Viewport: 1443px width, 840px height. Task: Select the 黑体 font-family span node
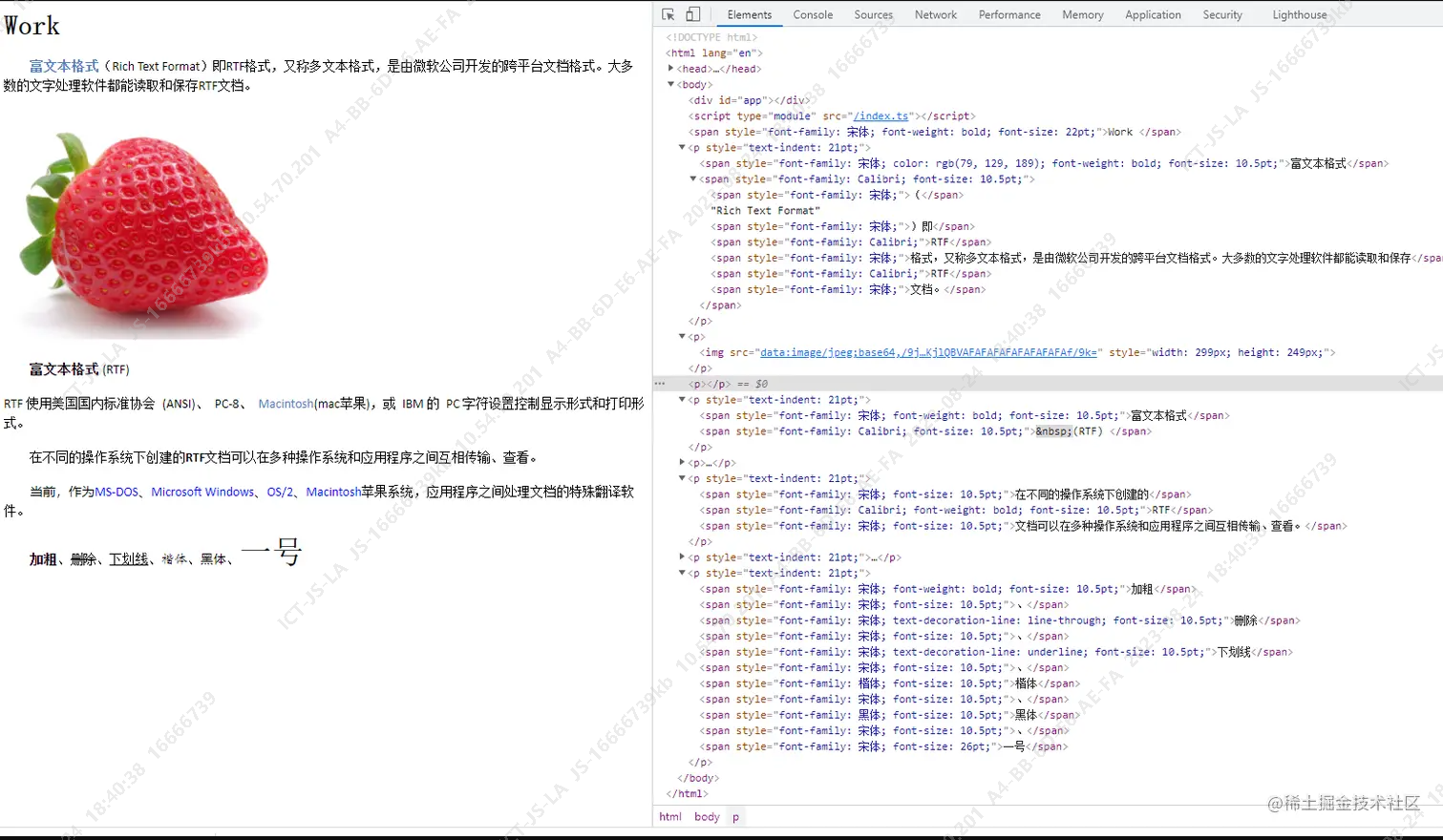(890, 715)
